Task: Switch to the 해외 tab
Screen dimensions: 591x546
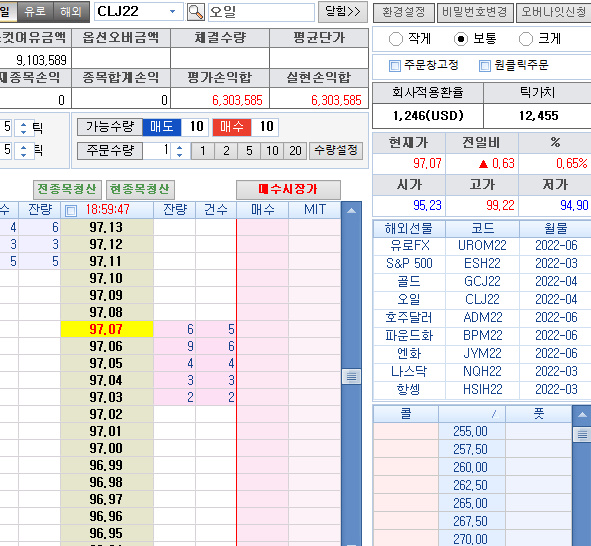Action: tap(70, 12)
